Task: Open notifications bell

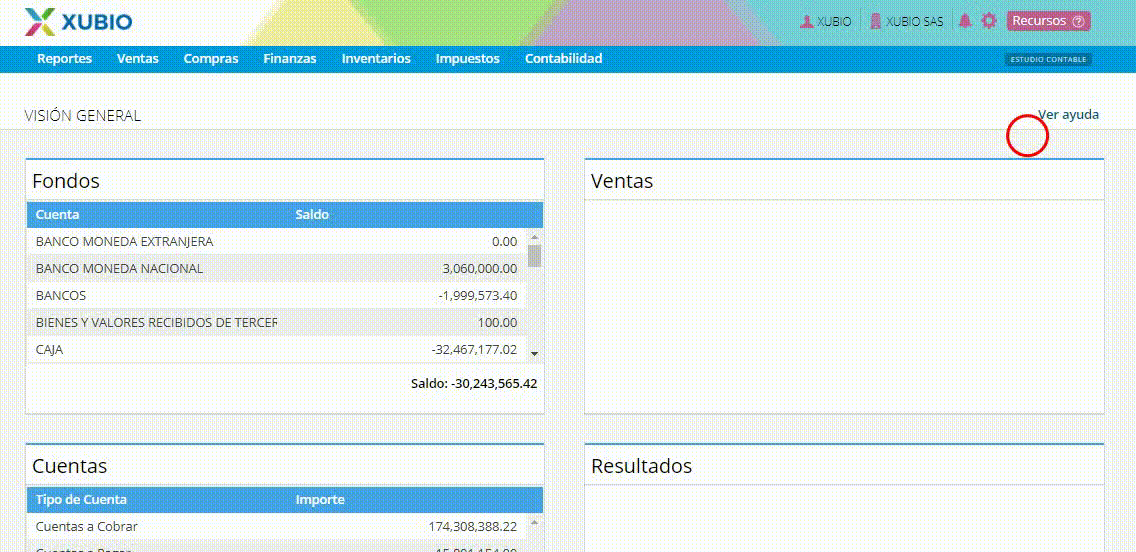Action: click(964, 21)
